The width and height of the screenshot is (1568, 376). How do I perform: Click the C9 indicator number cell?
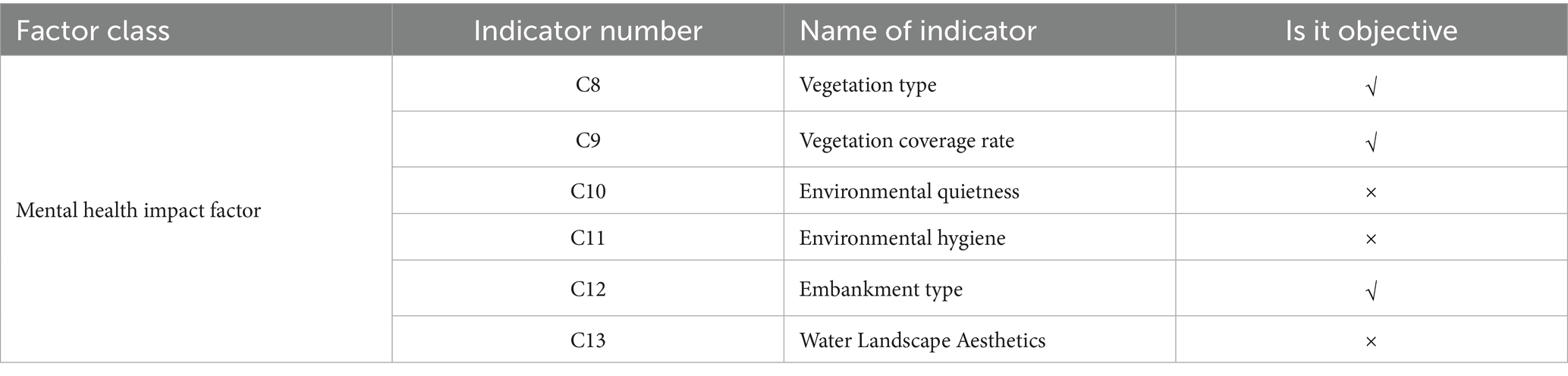coord(588,141)
